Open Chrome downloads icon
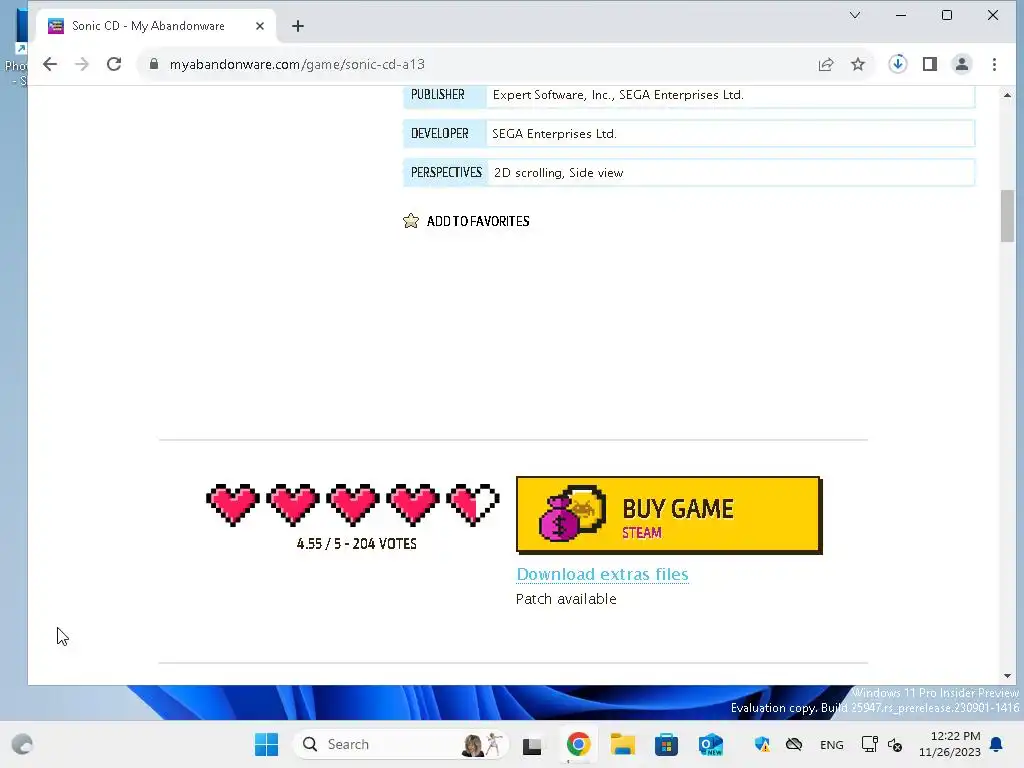This screenshot has height=768, width=1024. tap(898, 64)
